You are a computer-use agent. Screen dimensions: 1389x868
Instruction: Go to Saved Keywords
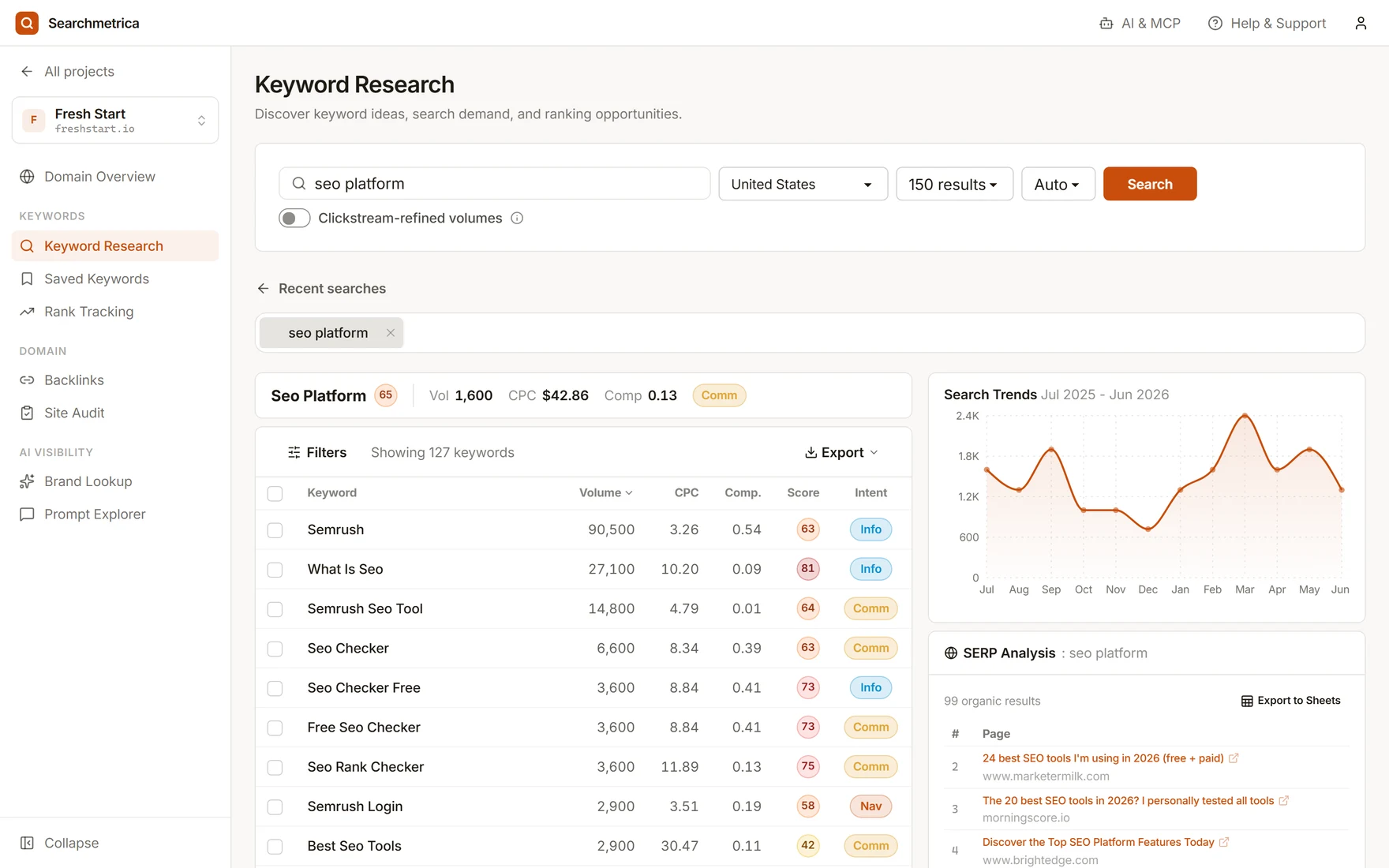click(x=115, y=279)
